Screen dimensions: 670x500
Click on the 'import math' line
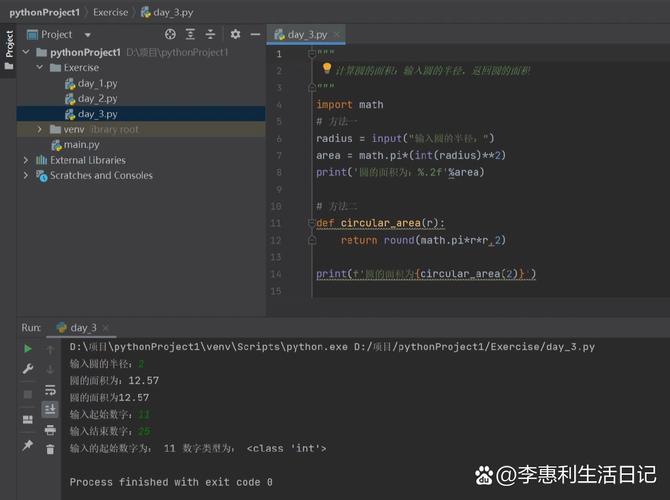click(x=350, y=105)
